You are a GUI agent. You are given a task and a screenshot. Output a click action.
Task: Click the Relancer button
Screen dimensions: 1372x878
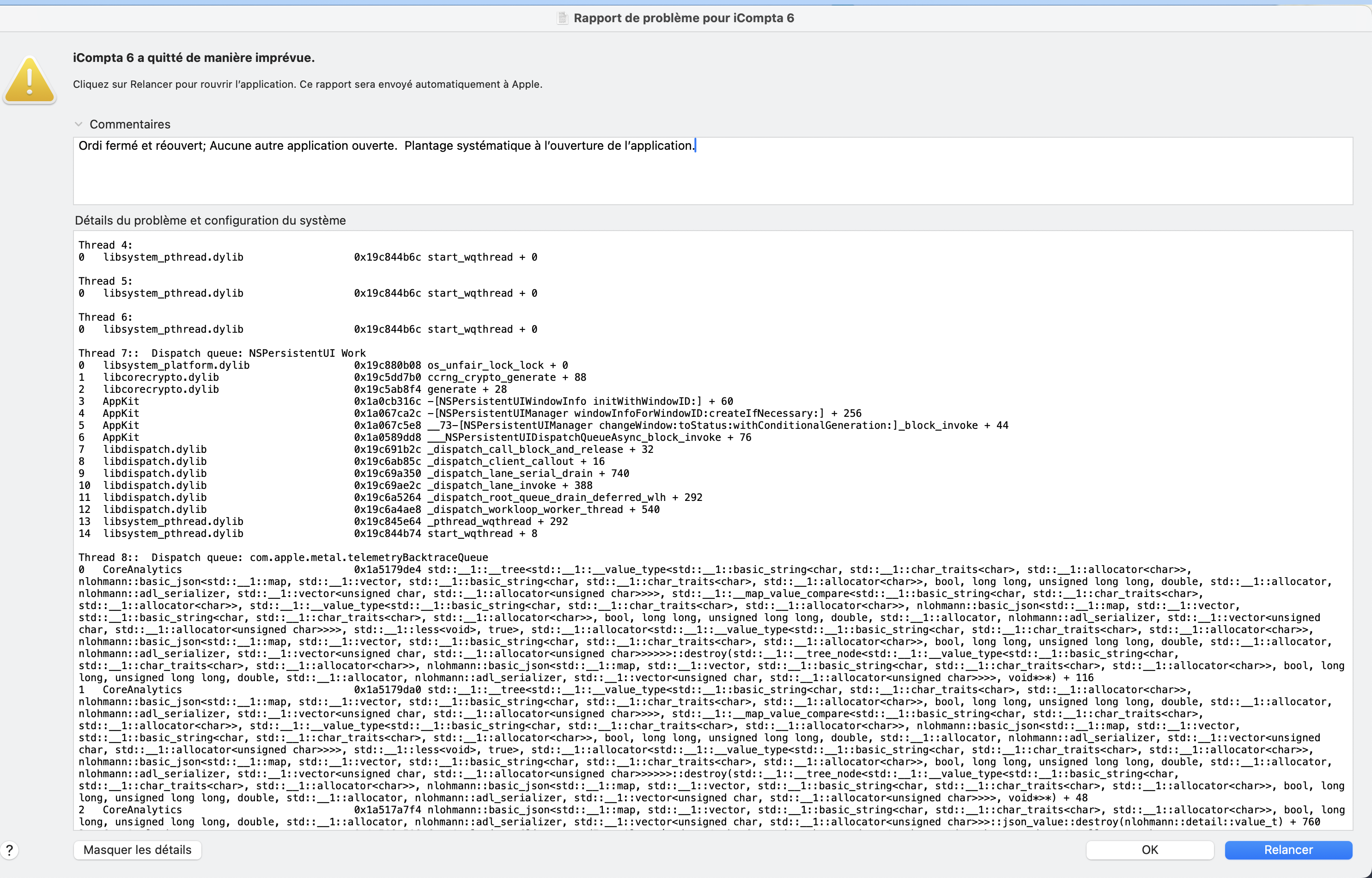pos(1287,849)
